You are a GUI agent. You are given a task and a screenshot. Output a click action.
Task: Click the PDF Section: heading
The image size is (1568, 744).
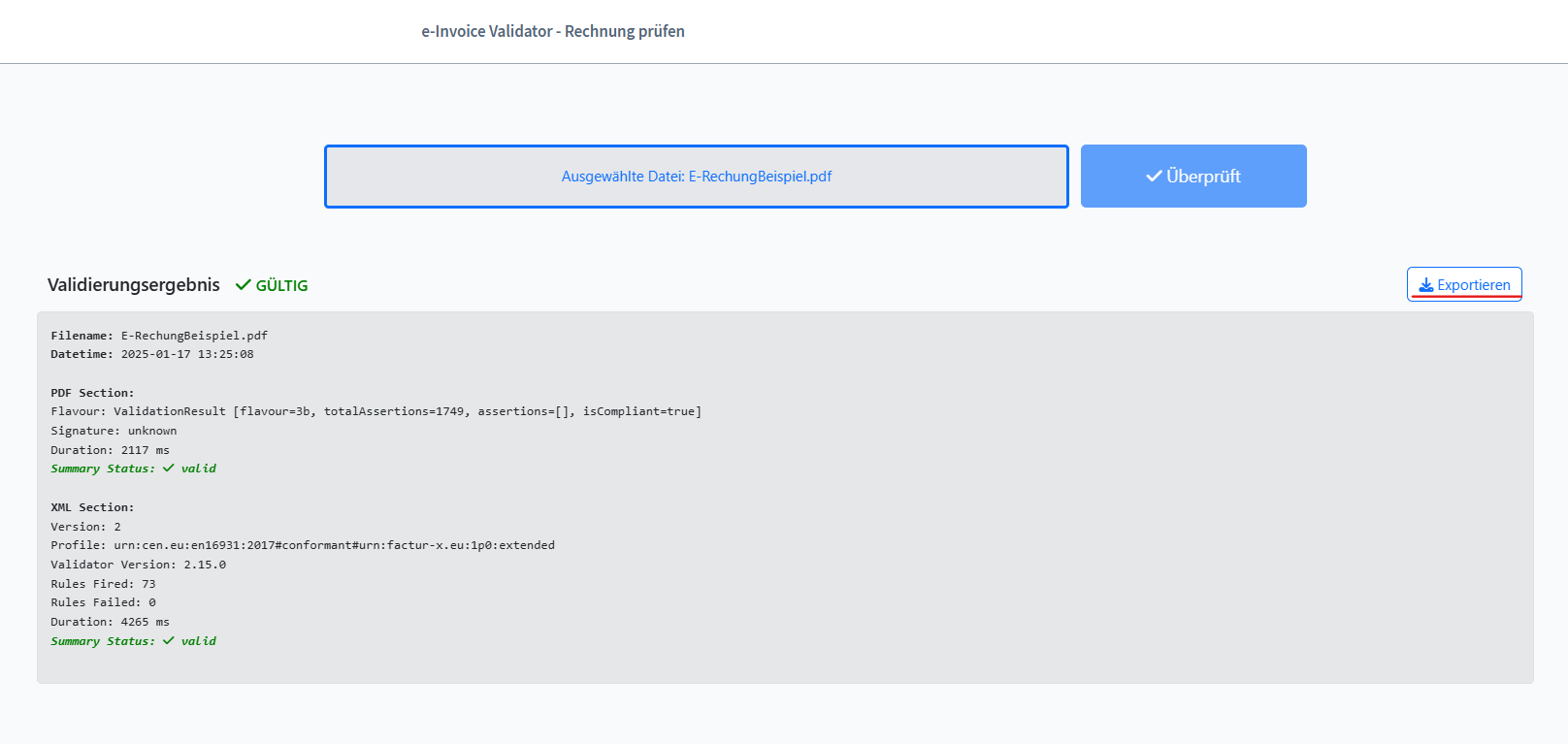[93, 393]
